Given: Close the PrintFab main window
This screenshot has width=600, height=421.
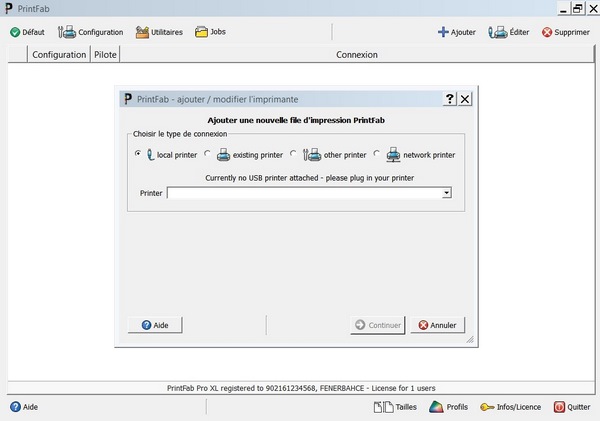Looking at the screenshot, I should 593,8.
